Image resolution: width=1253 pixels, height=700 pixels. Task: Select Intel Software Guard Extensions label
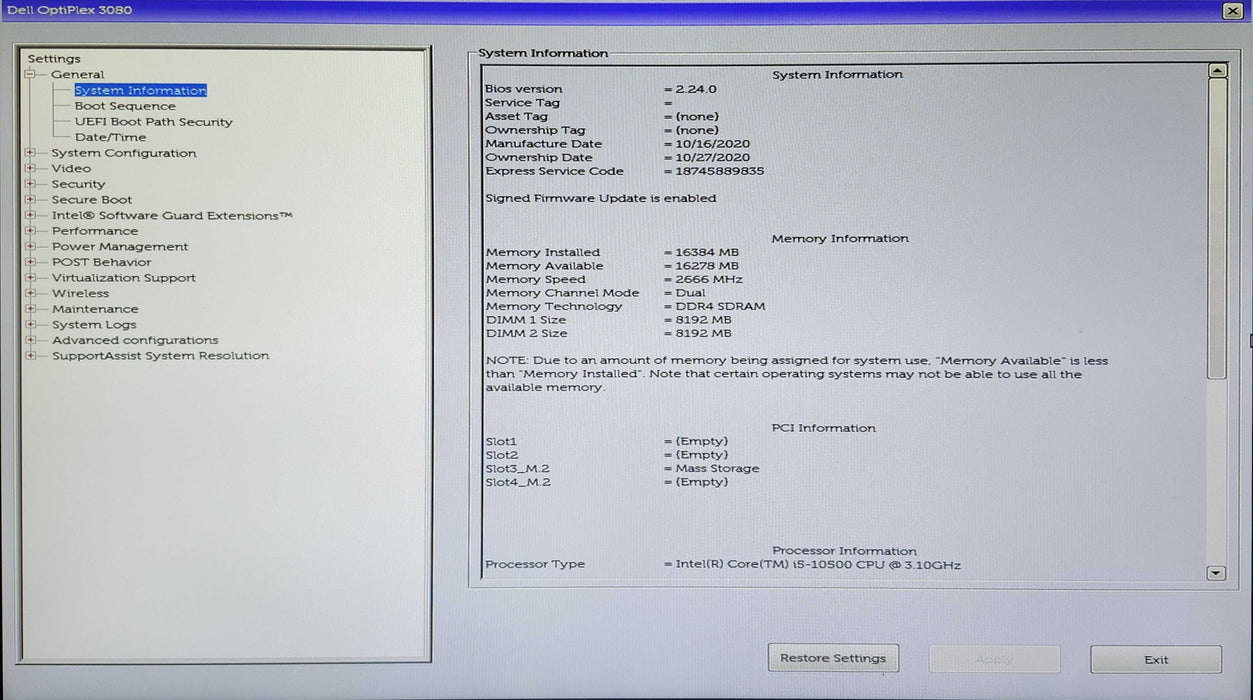coord(172,215)
